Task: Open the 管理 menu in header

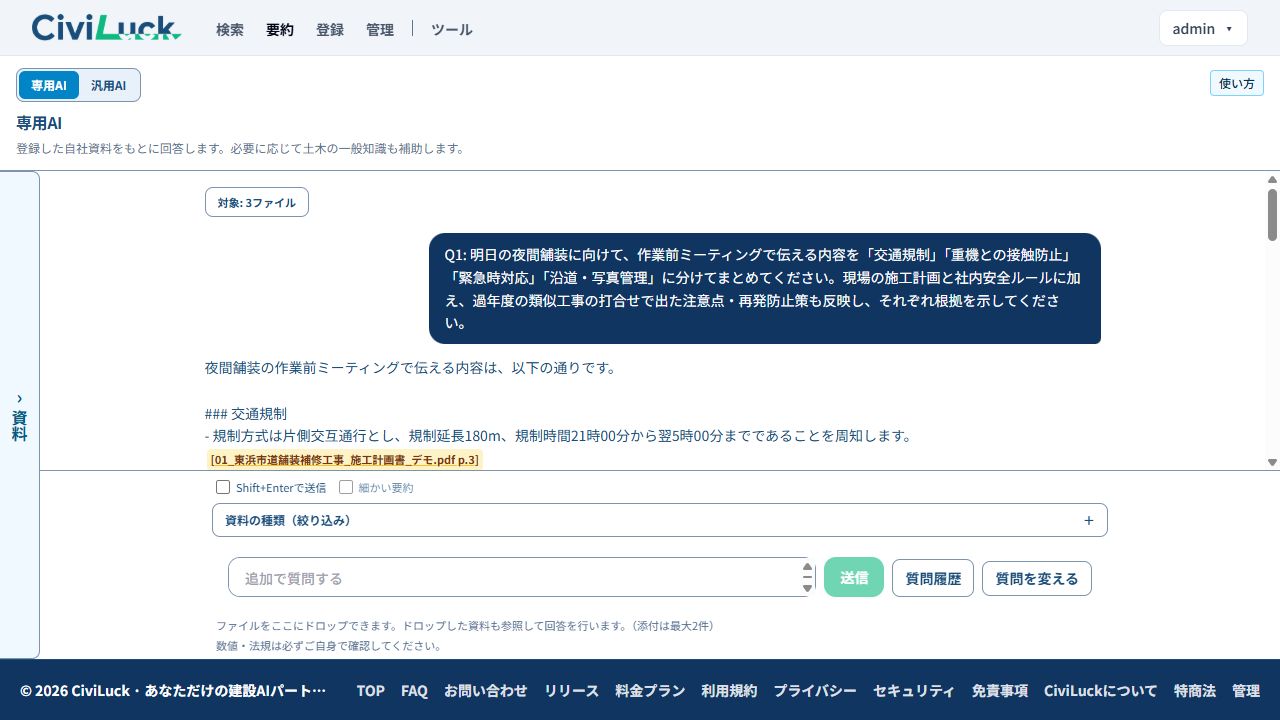Action: [380, 30]
